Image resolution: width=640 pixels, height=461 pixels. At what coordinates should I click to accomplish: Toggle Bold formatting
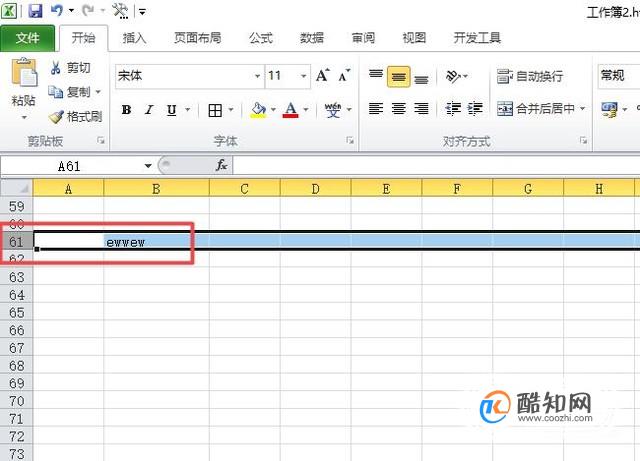point(127,109)
